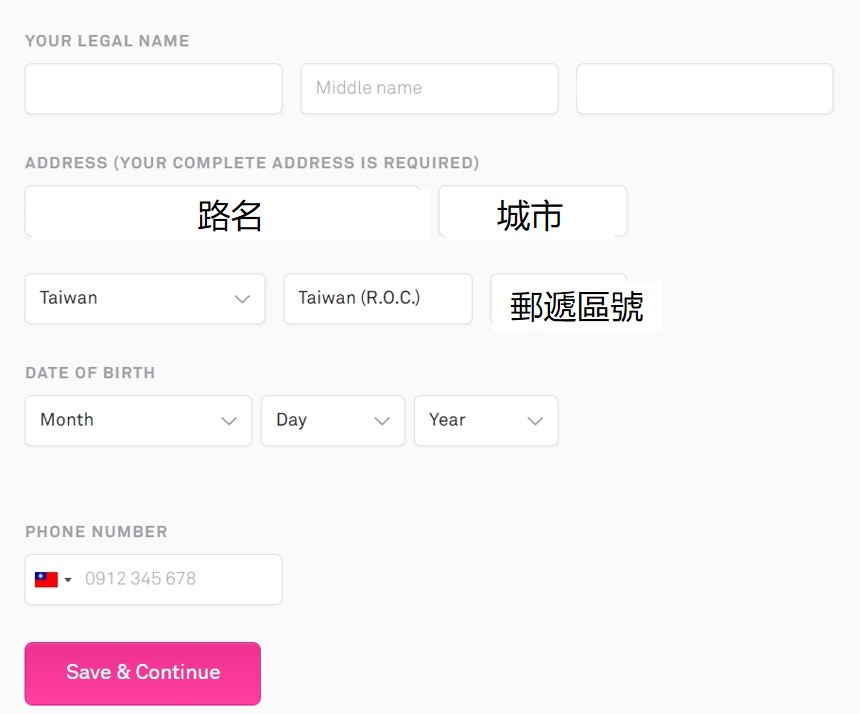This screenshot has height=714, width=860.
Task: Click the chevron in the Taiwan country dropdown
Action: pyautogui.click(x=242, y=299)
